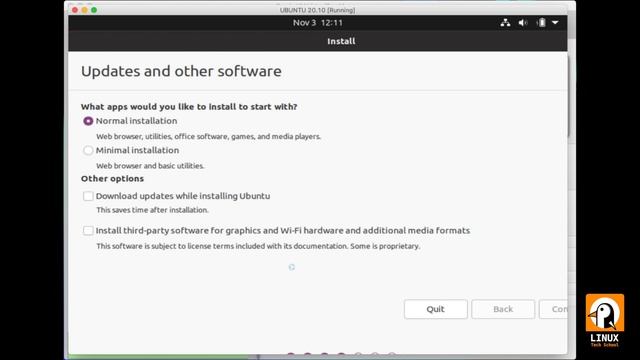
Task: Click the Quit button
Action: coord(436,309)
